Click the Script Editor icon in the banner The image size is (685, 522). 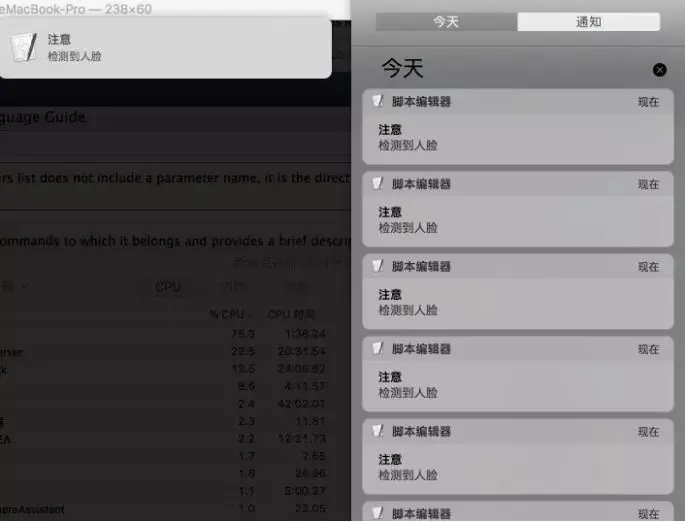pyautogui.click(x=24, y=47)
